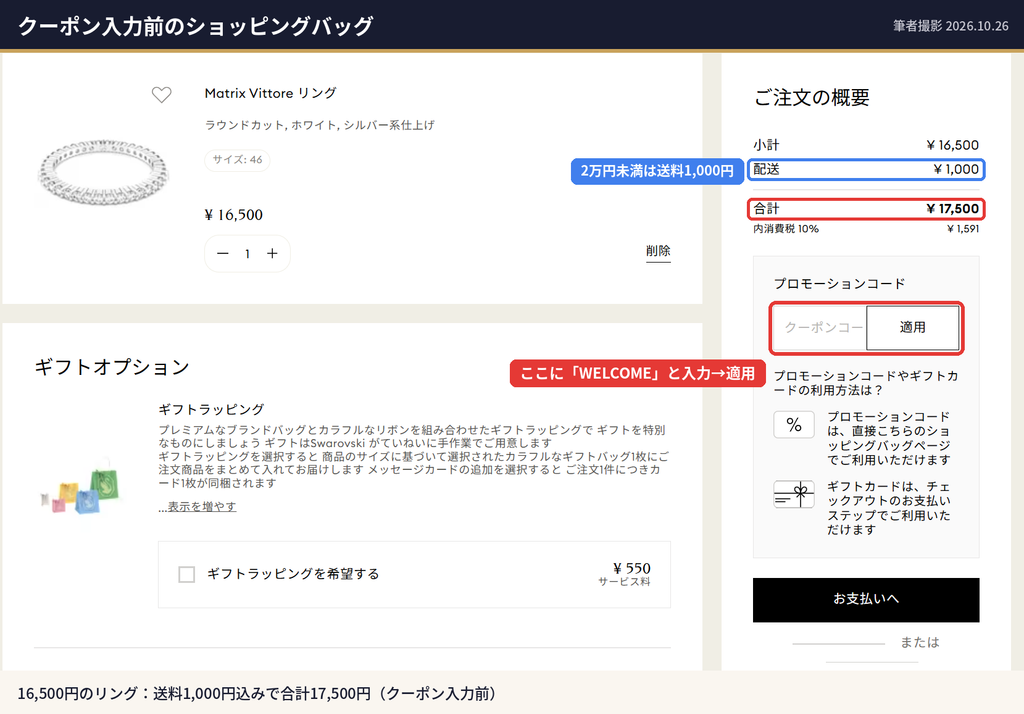
Task: Click the 小計 subtotal row
Action: [866, 145]
